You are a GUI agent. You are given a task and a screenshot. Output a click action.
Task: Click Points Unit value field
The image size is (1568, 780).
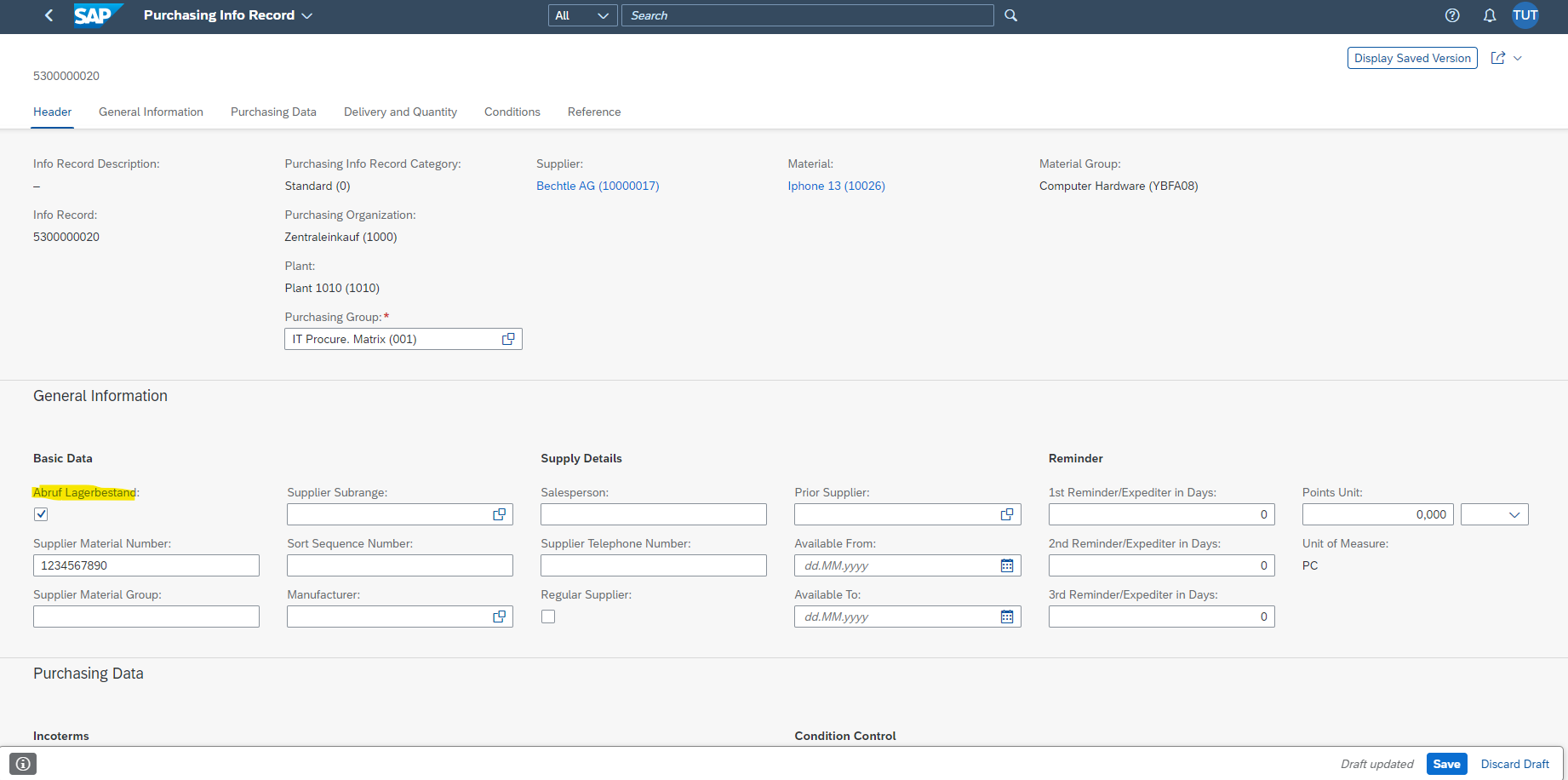pyautogui.click(x=1378, y=514)
